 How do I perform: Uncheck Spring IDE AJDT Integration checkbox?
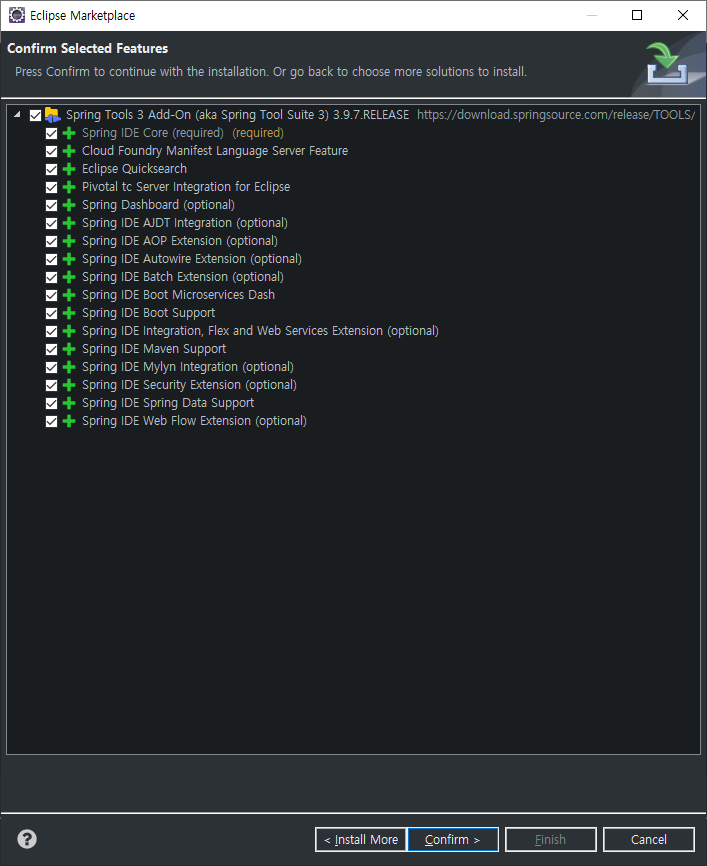(x=51, y=224)
